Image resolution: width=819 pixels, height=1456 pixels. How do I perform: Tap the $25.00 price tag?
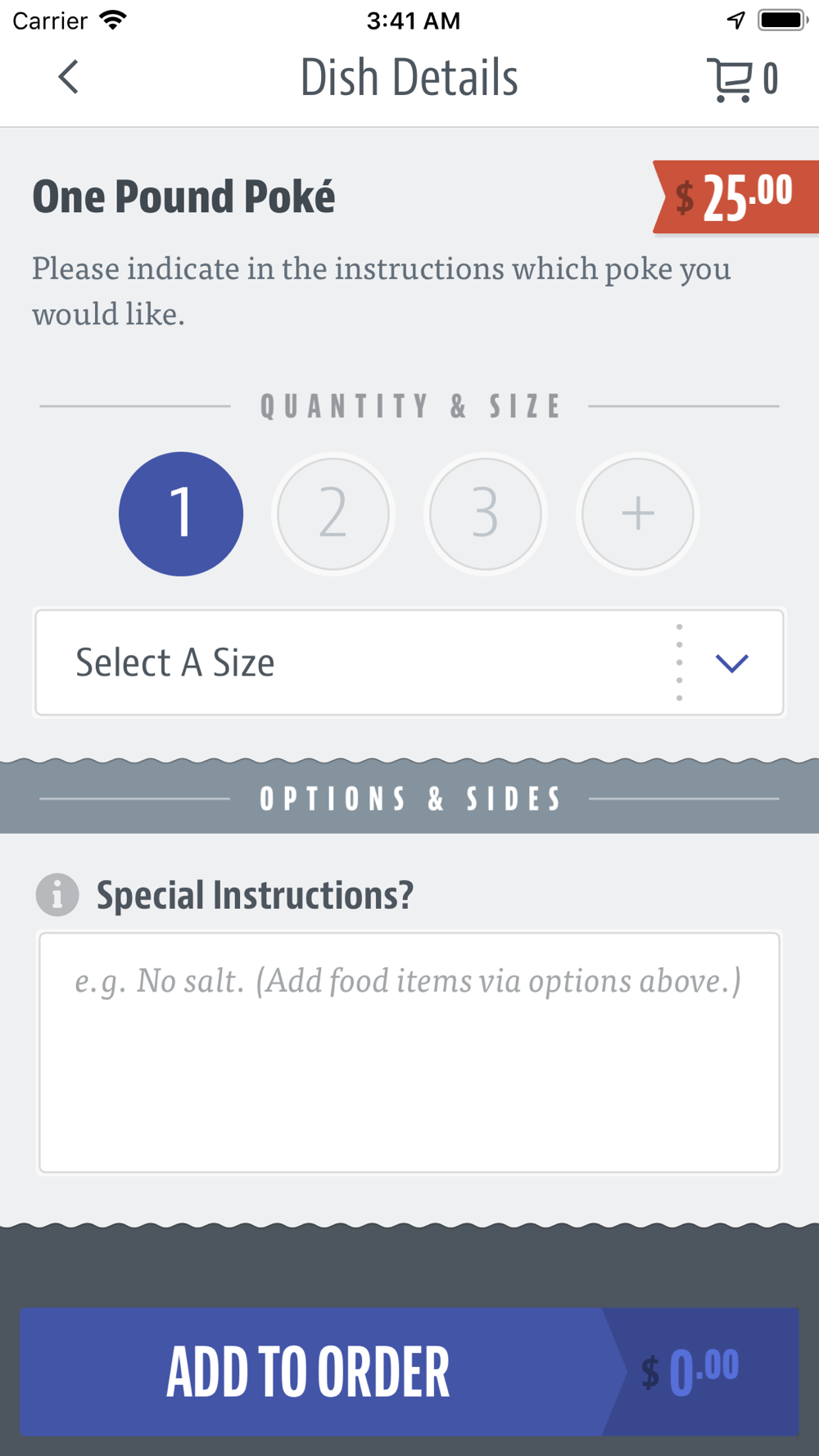point(735,197)
